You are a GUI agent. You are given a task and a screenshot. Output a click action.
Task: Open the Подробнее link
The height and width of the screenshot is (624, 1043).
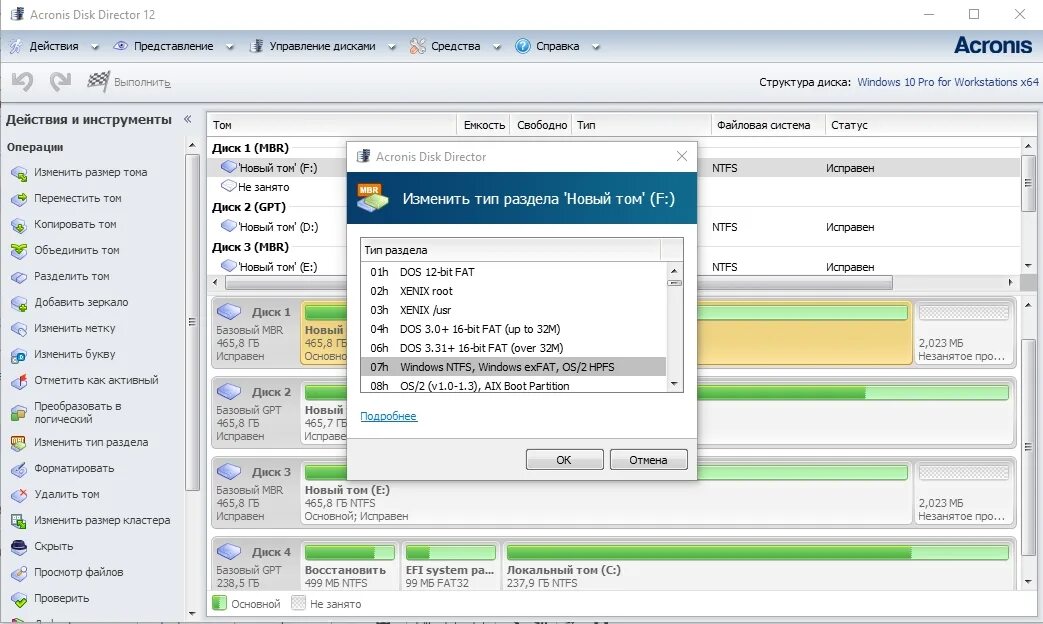point(388,416)
